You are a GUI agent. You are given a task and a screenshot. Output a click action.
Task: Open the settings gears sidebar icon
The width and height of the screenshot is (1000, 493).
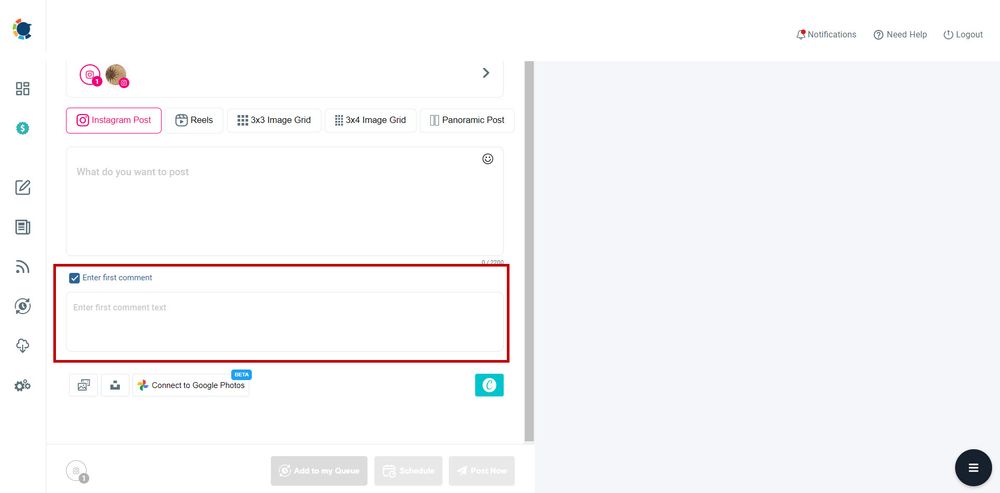pos(22,385)
